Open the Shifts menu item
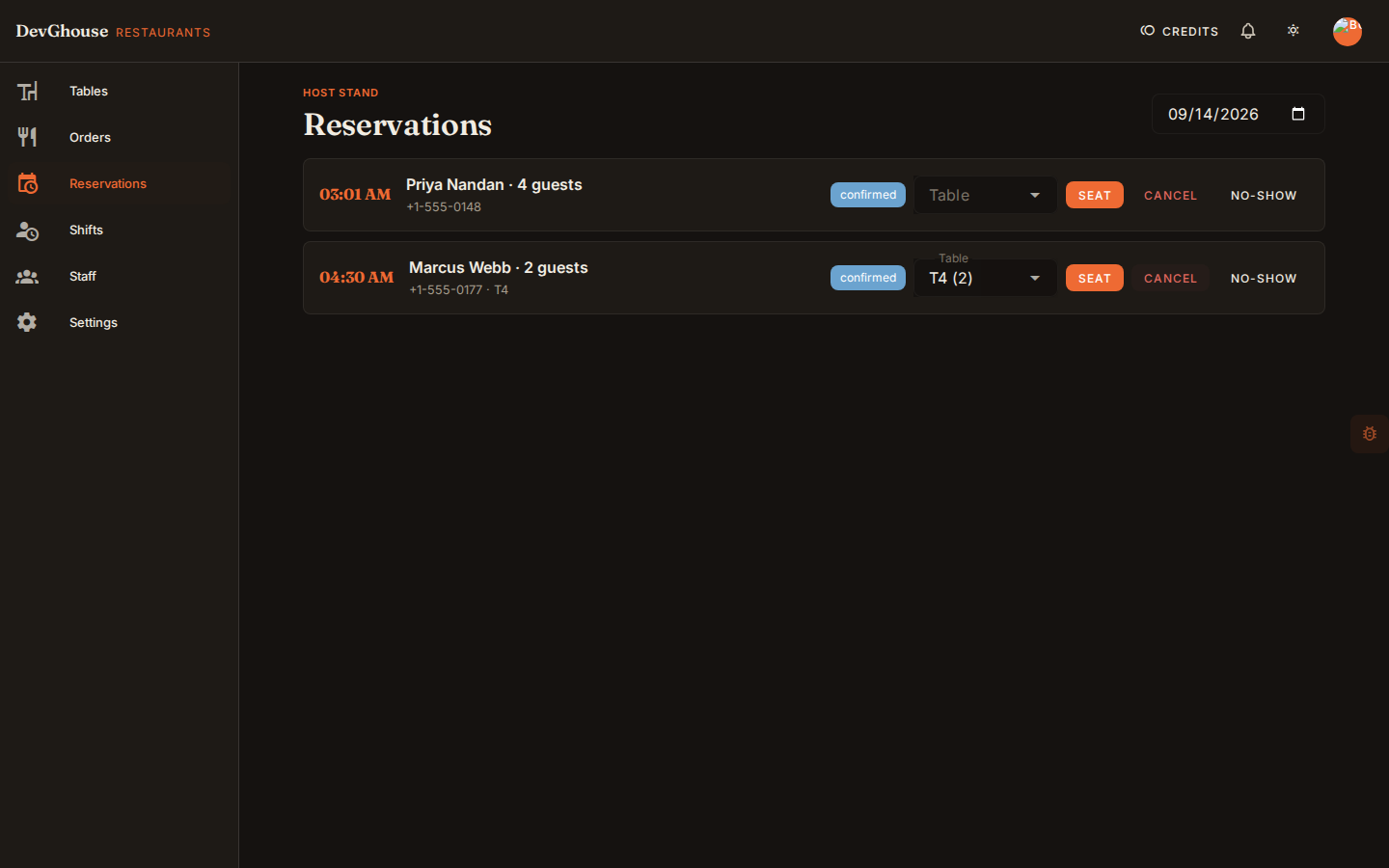 (119, 230)
